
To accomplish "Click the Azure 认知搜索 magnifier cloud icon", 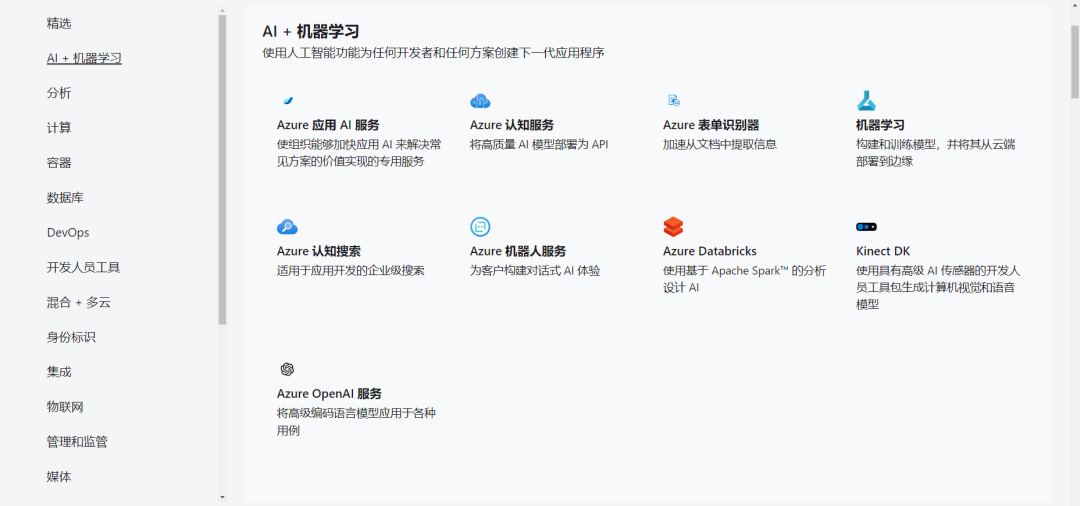I will pyautogui.click(x=287, y=226).
